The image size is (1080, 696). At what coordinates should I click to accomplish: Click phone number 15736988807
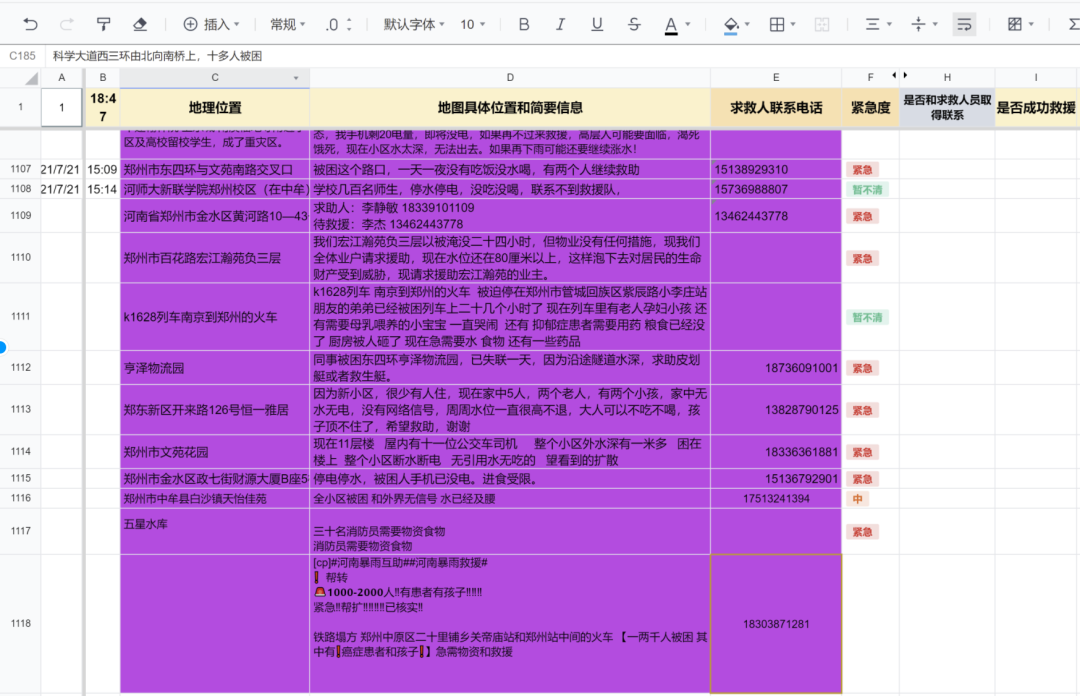click(x=751, y=189)
